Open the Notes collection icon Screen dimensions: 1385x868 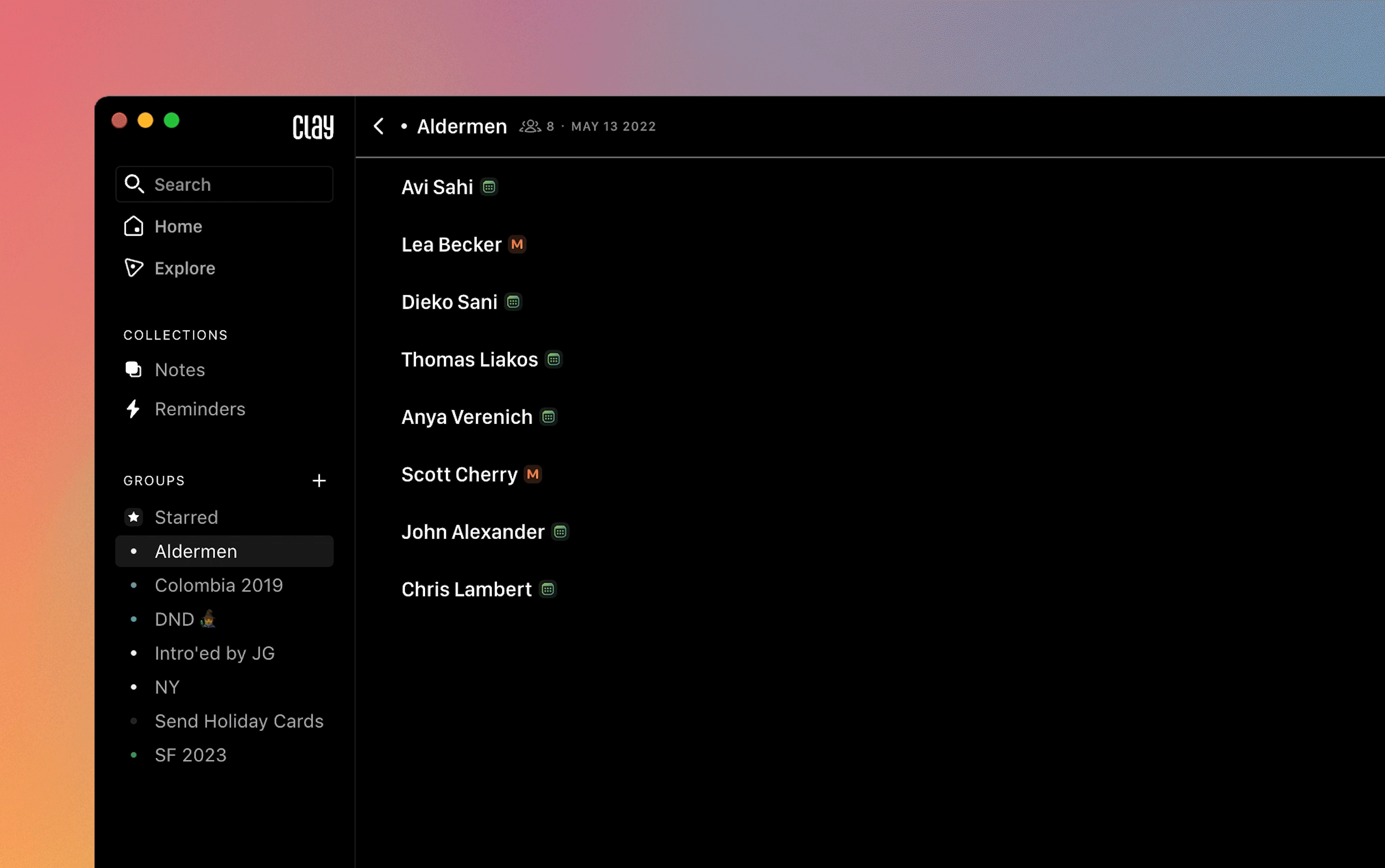[133, 369]
